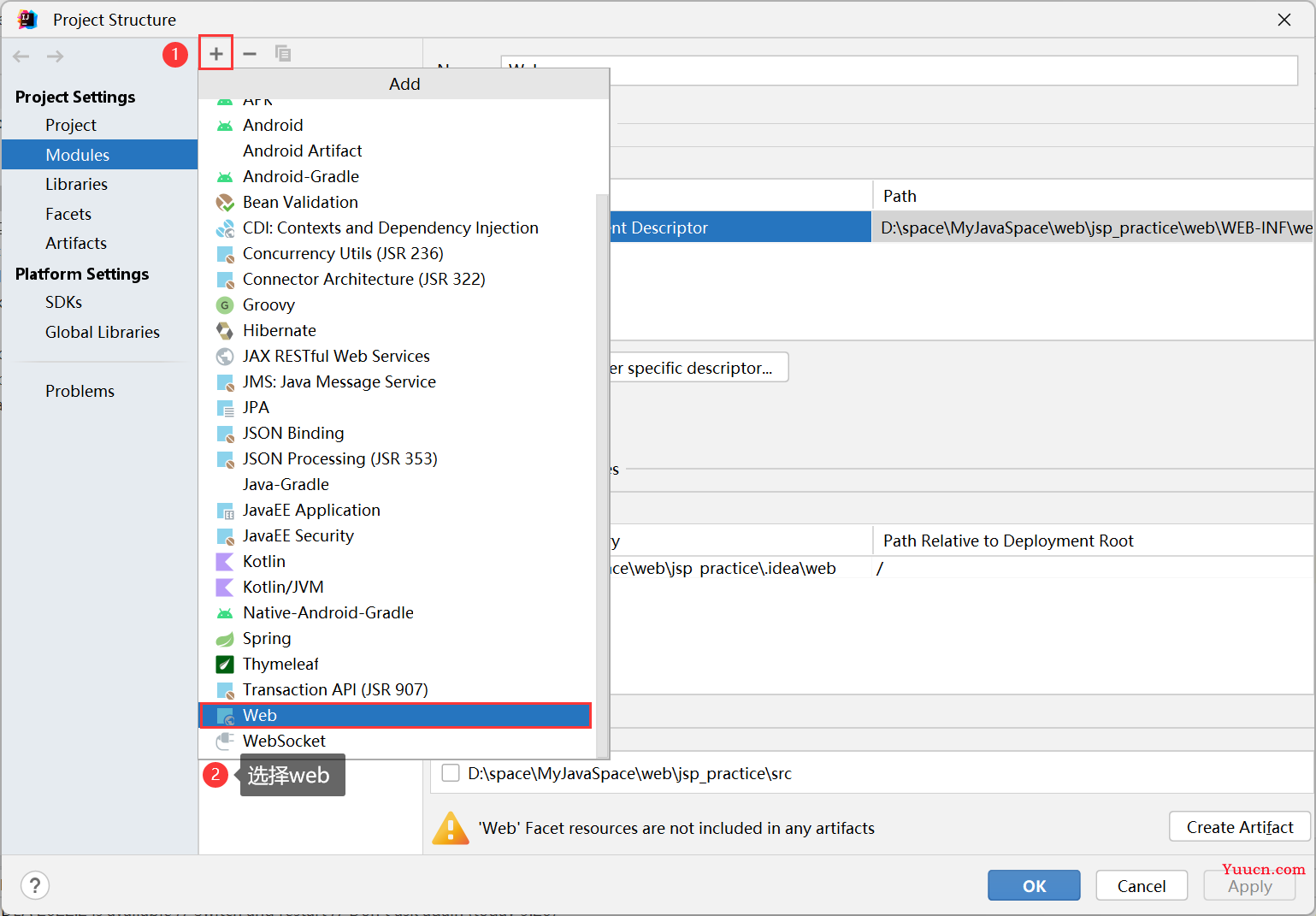1316x916 pixels.
Task: Select Web in the Add list
Action: pyautogui.click(x=396, y=715)
